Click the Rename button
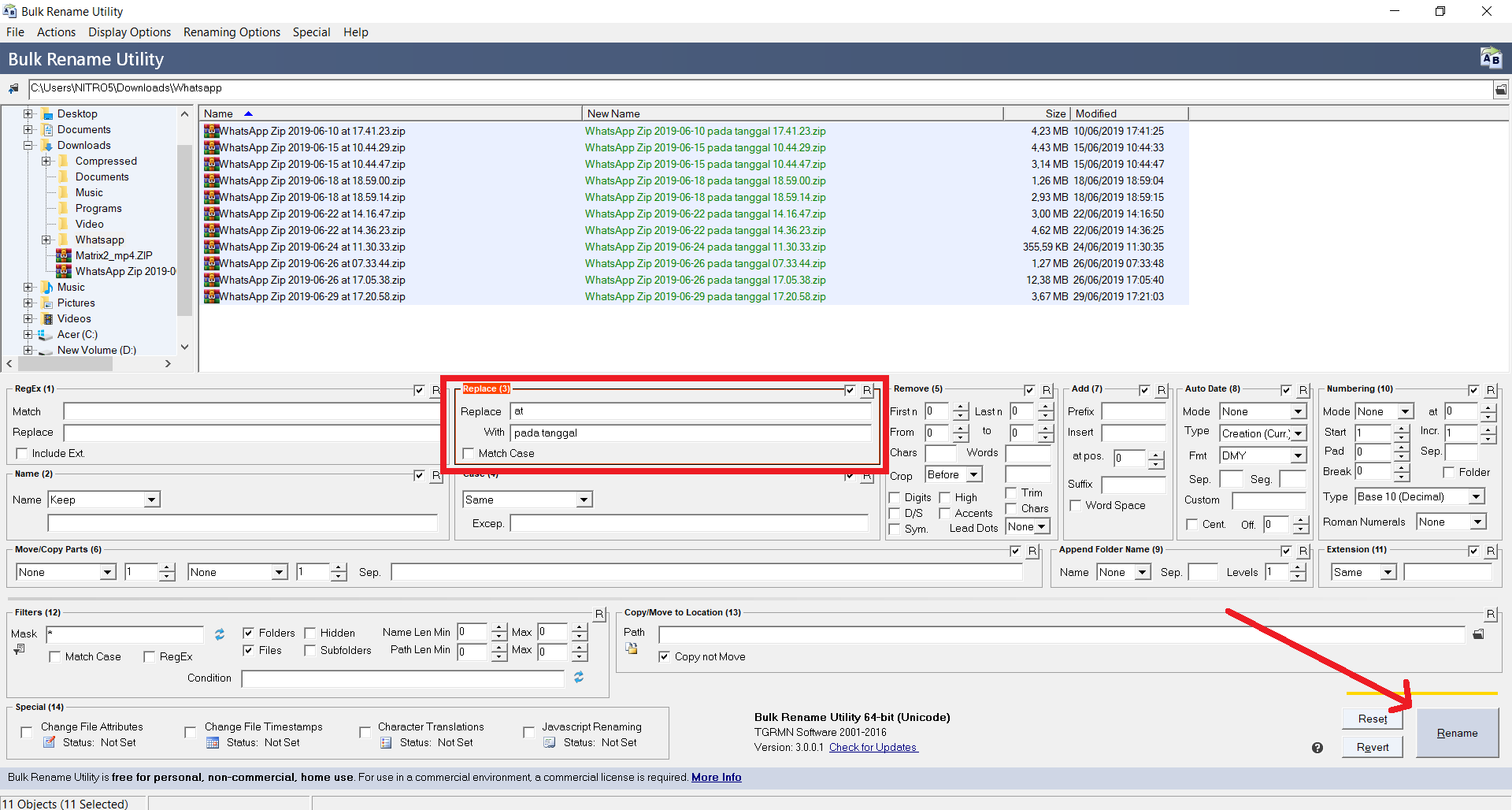Image resolution: width=1512 pixels, height=810 pixels. (x=1457, y=733)
